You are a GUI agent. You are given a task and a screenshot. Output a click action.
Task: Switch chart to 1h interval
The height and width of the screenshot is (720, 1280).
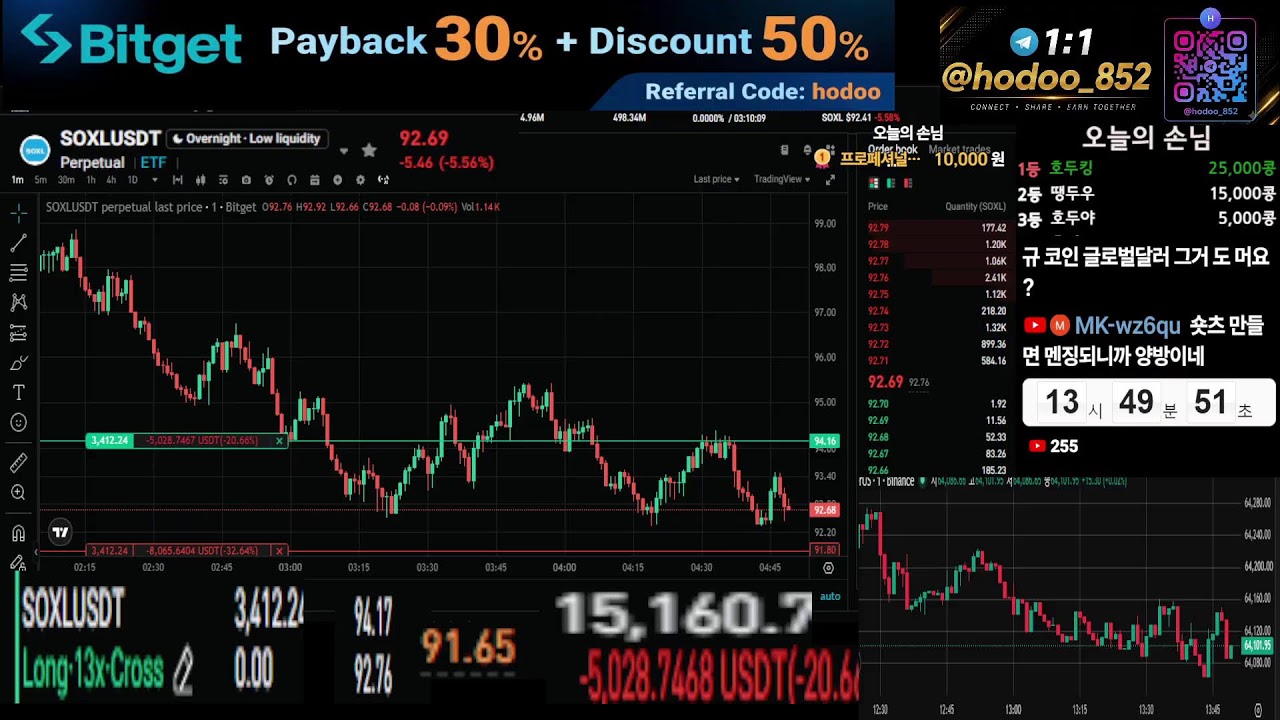pos(91,180)
